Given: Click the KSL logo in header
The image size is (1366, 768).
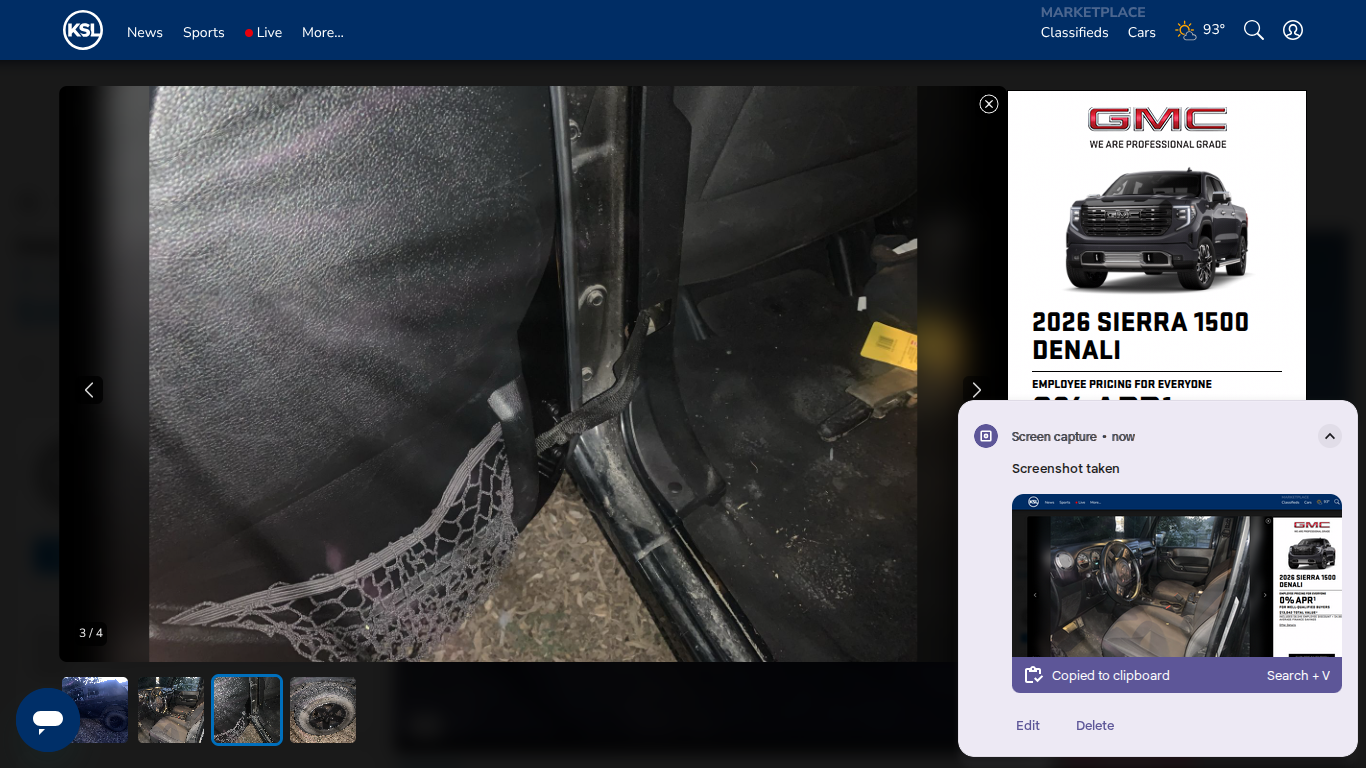Looking at the screenshot, I should (x=83, y=30).
